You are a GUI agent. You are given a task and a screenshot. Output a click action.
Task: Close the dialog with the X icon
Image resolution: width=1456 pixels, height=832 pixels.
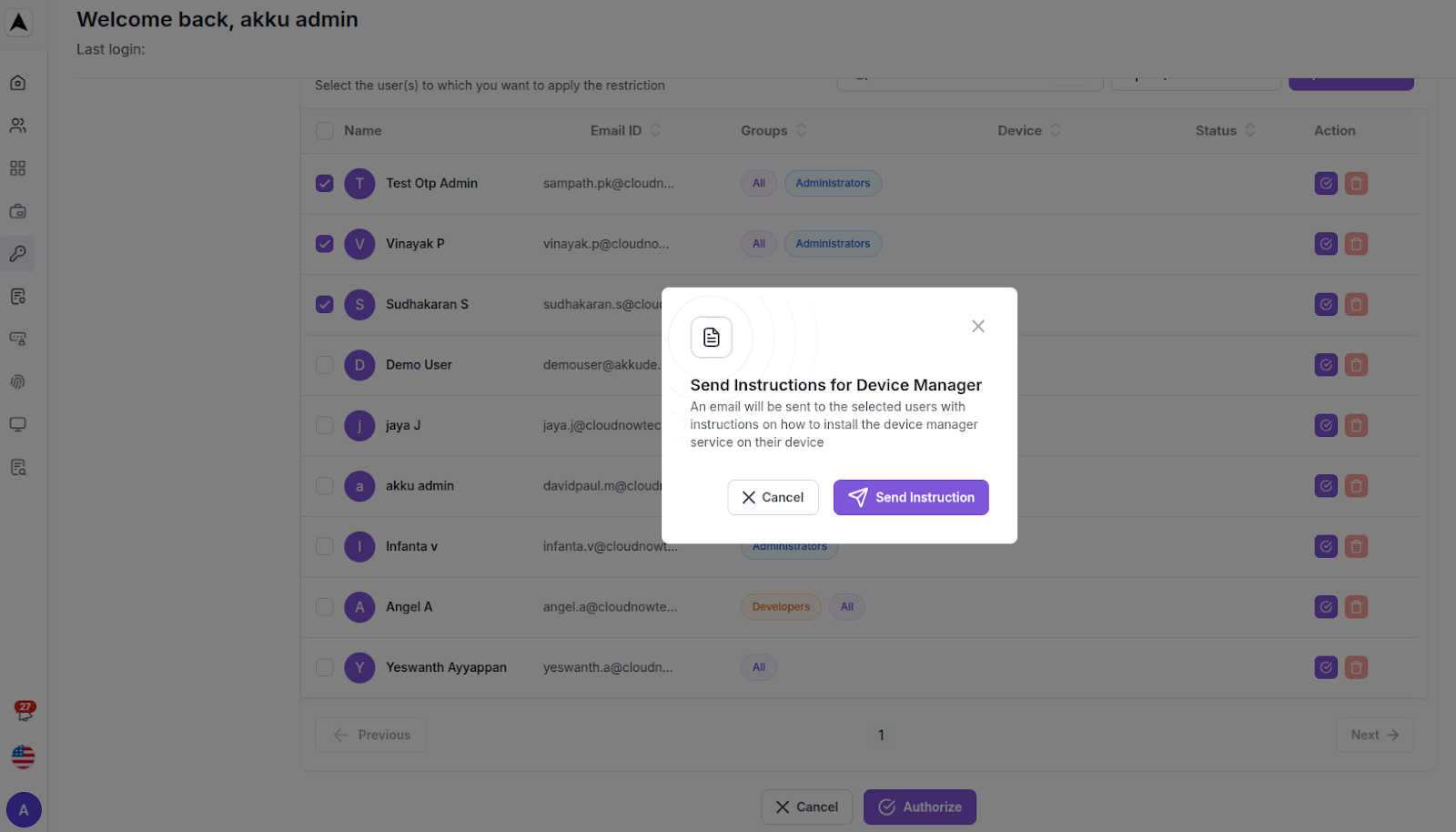(x=978, y=327)
